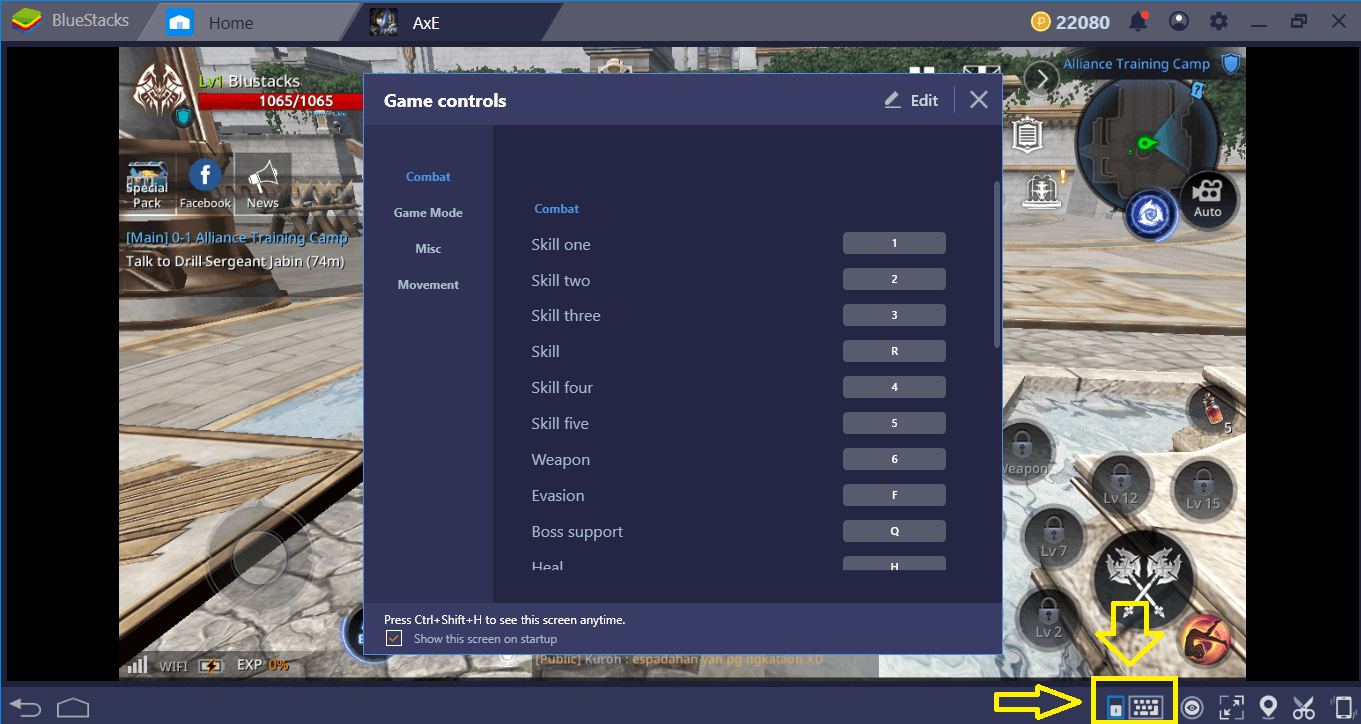The width and height of the screenshot is (1361, 724).
Task: Close the Game controls dialog
Action: click(x=979, y=99)
